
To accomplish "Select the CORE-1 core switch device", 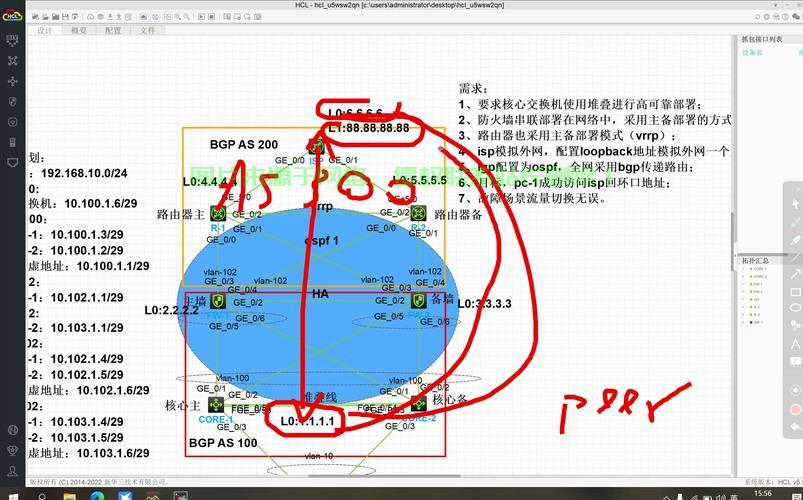I will [x=216, y=406].
